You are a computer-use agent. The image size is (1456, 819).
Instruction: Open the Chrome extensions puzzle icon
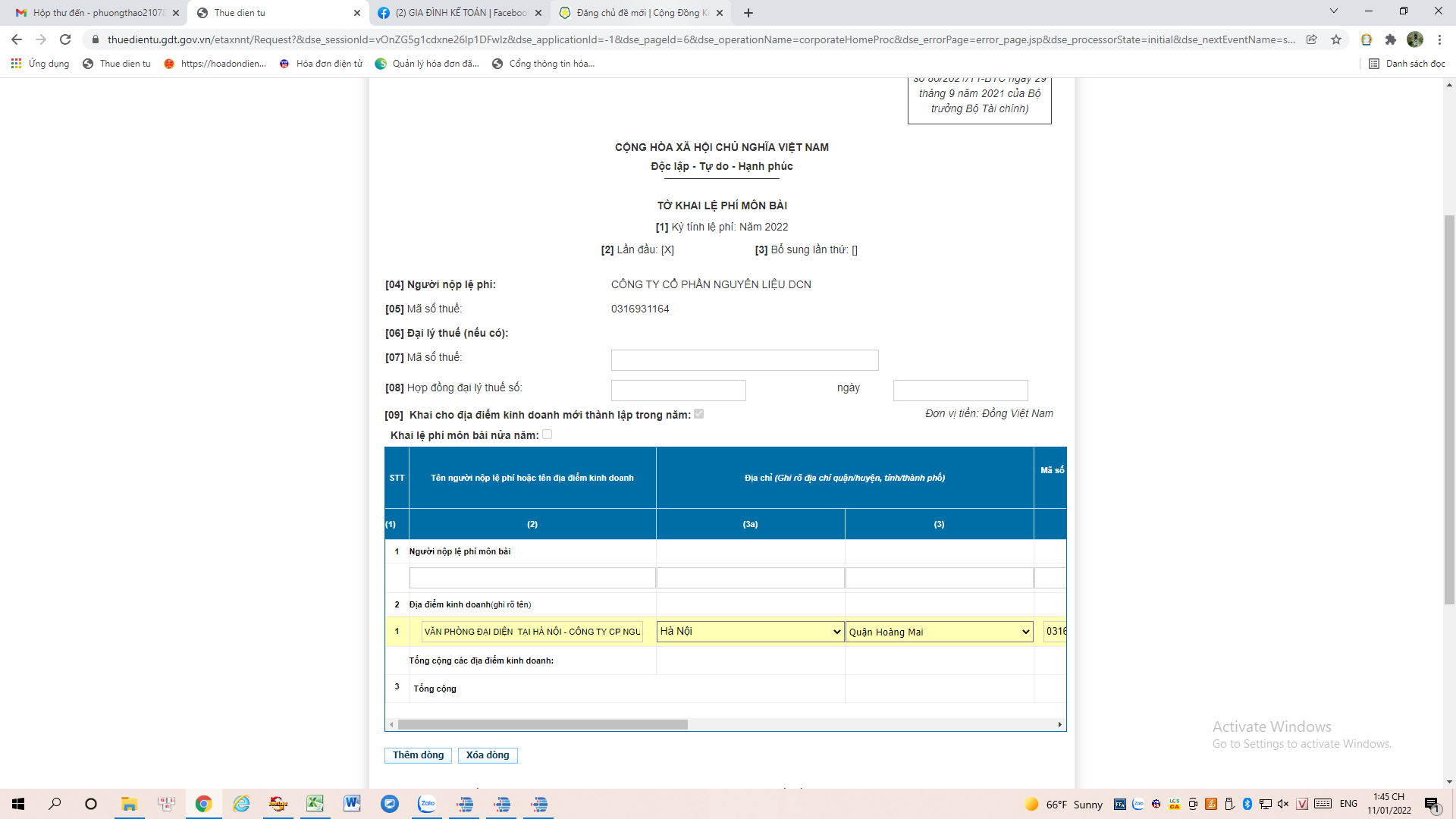[1390, 39]
